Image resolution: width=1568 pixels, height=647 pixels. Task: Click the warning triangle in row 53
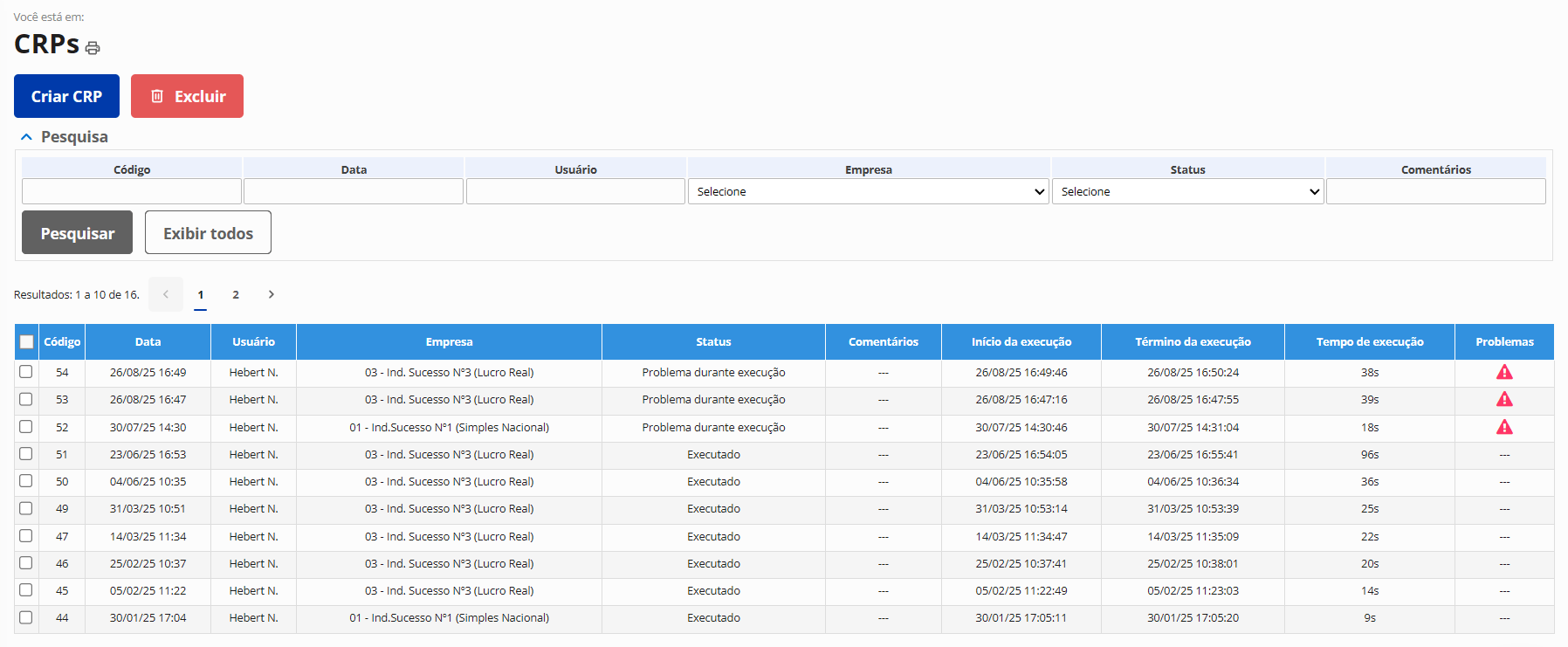click(x=1504, y=400)
